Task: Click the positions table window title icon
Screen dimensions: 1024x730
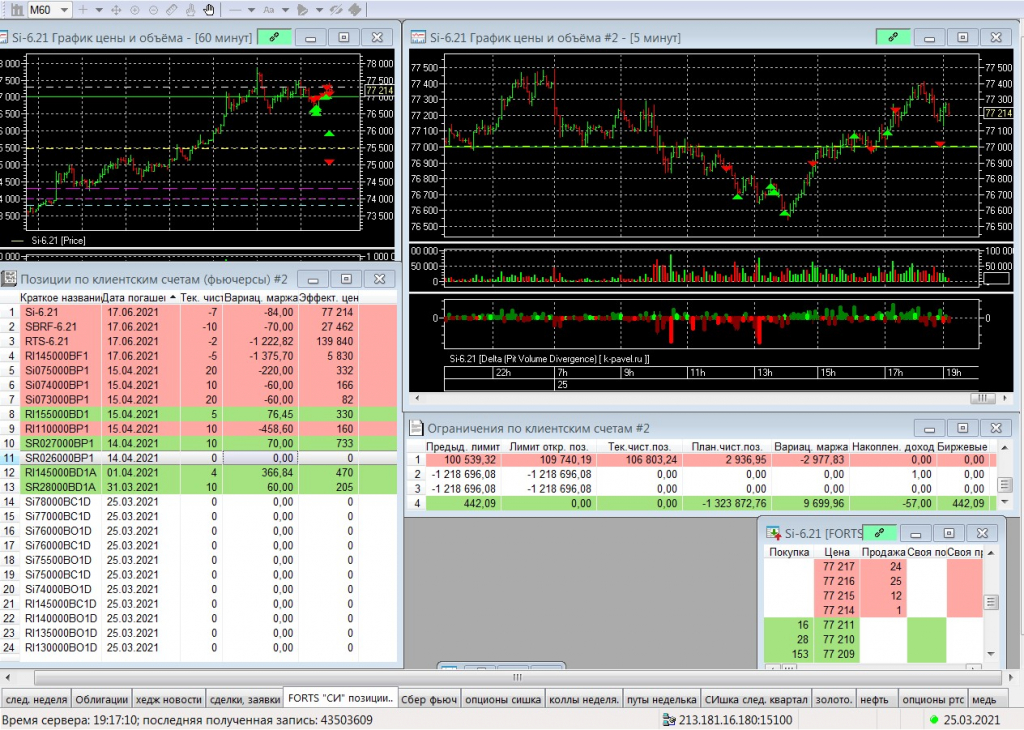Action: pos(8,279)
